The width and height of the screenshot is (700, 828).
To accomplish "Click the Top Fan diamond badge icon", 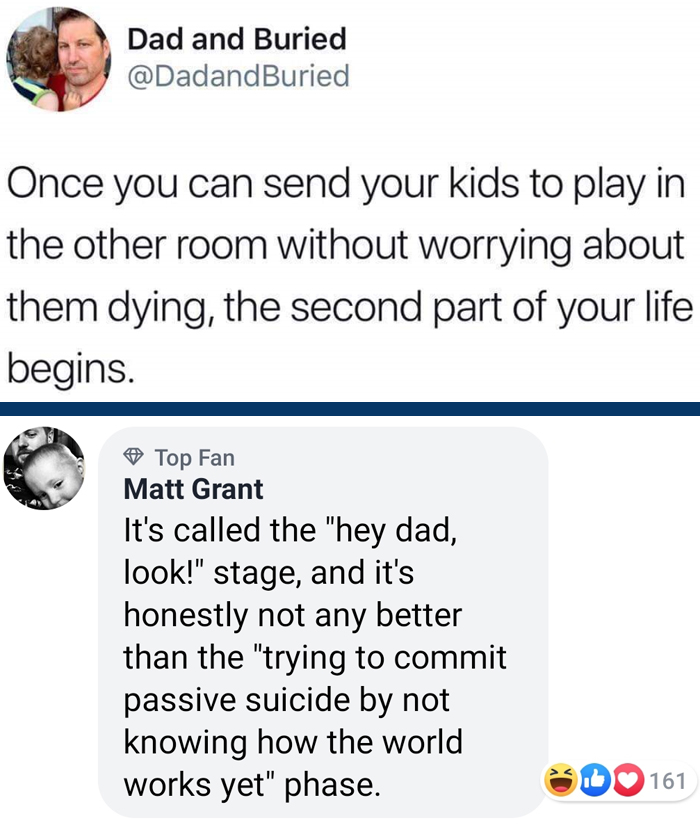I will [x=134, y=458].
